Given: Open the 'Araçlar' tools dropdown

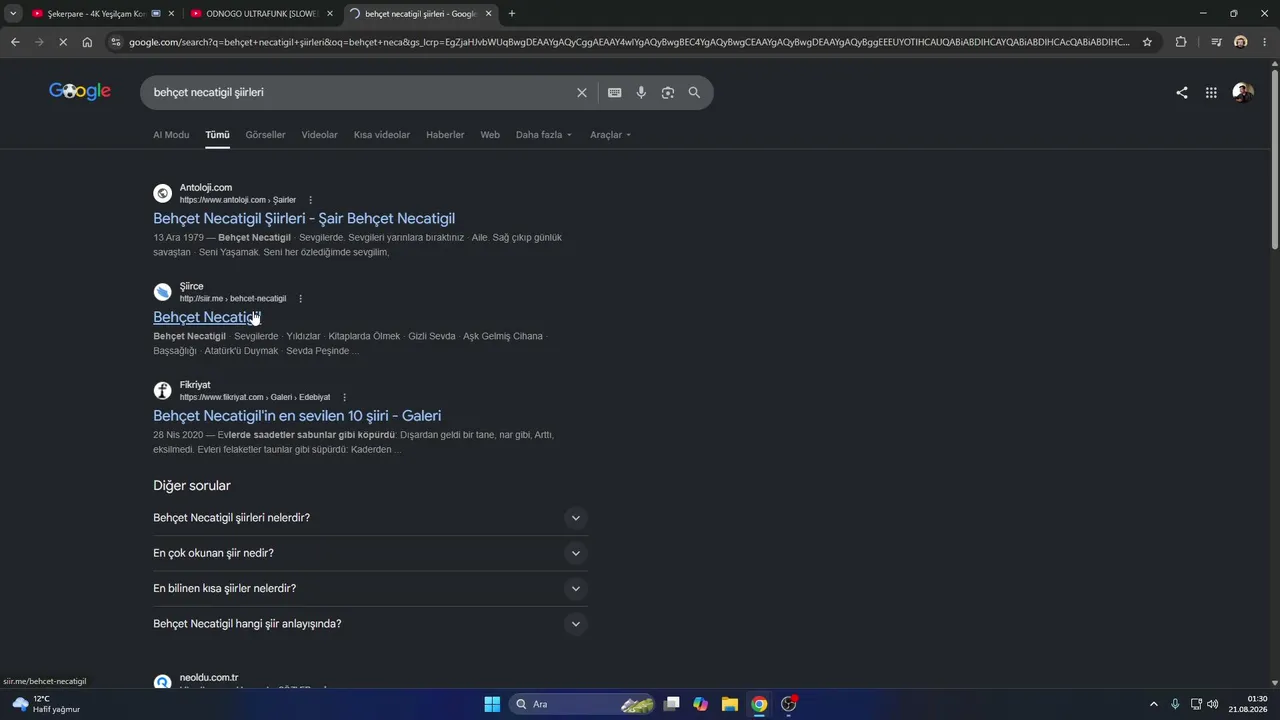Looking at the screenshot, I should [x=611, y=135].
